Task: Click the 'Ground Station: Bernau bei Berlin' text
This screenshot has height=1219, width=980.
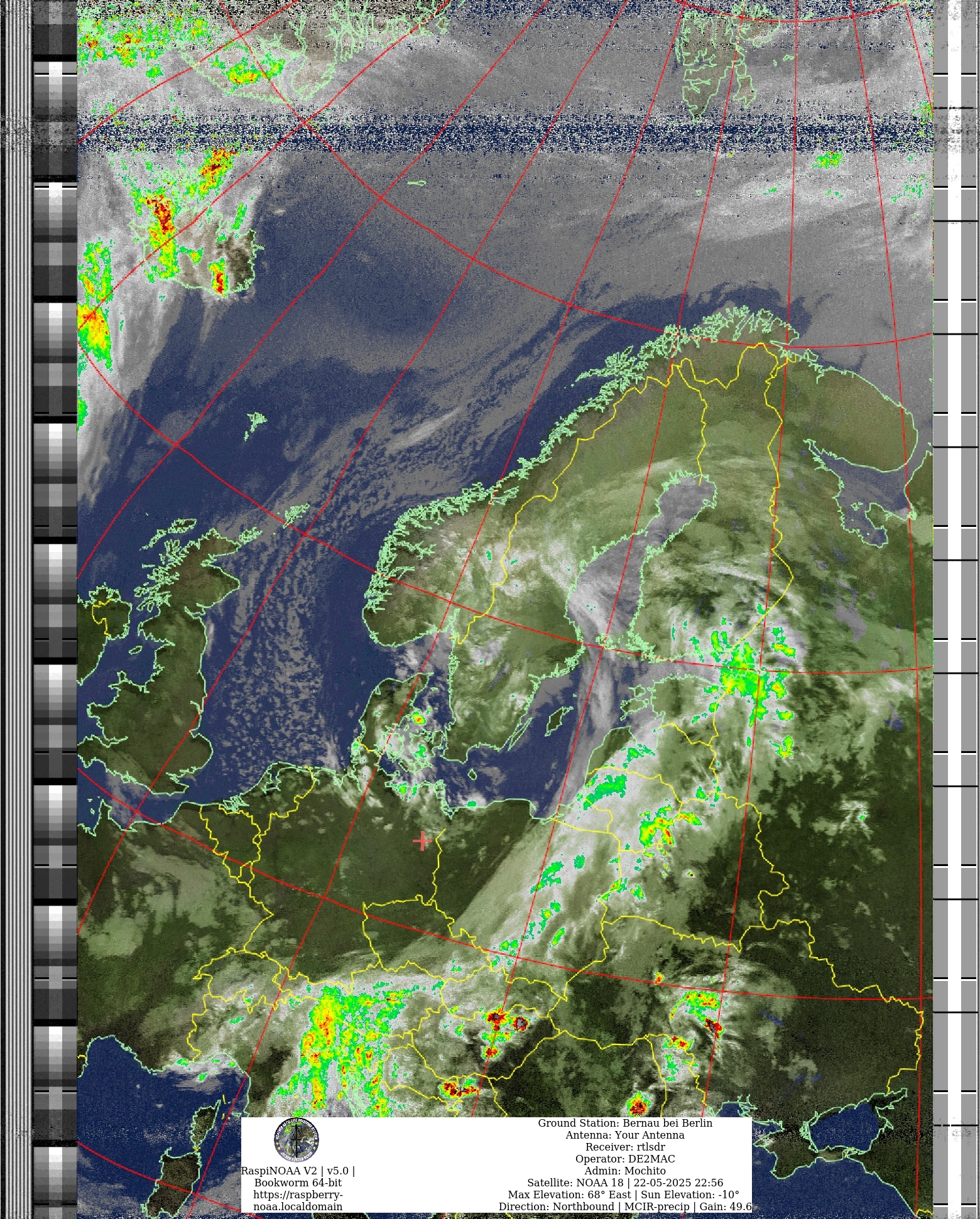Action: click(625, 1123)
